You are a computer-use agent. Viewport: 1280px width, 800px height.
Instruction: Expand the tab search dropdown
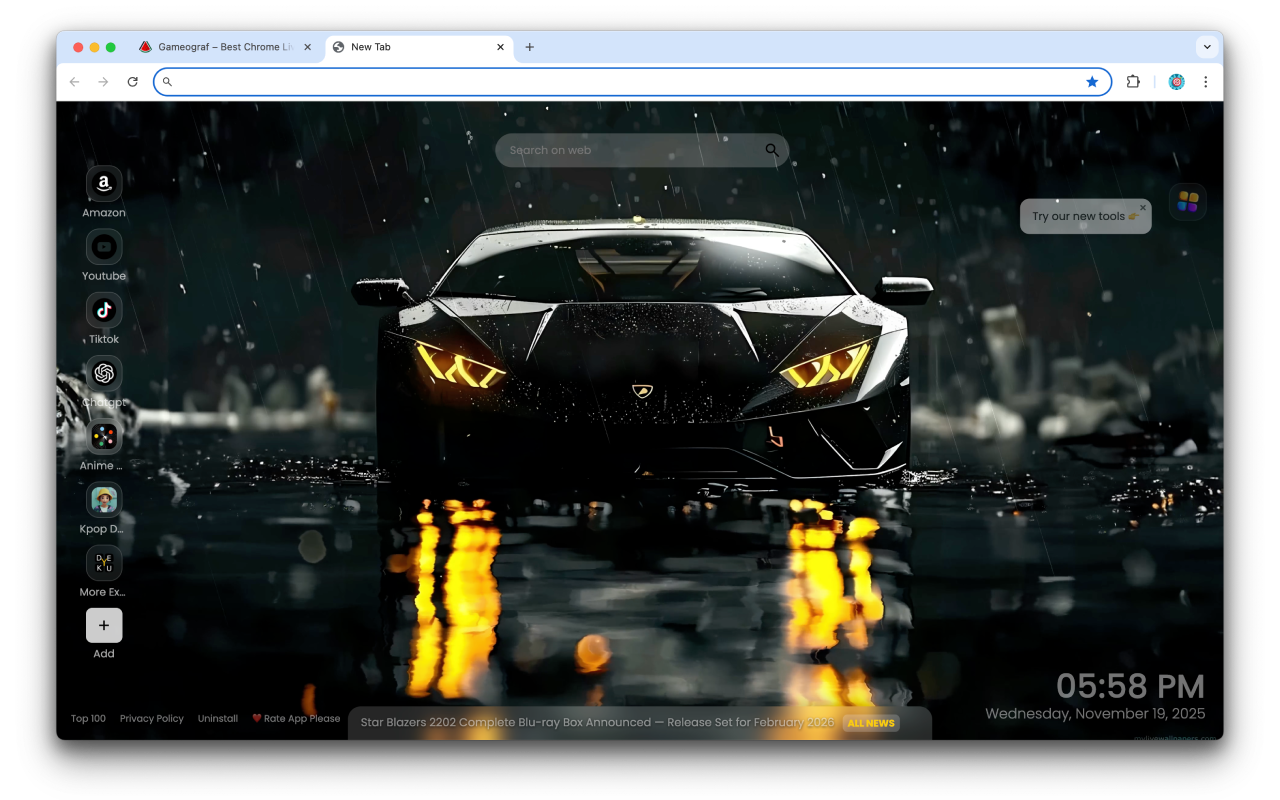pos(1207,47)
